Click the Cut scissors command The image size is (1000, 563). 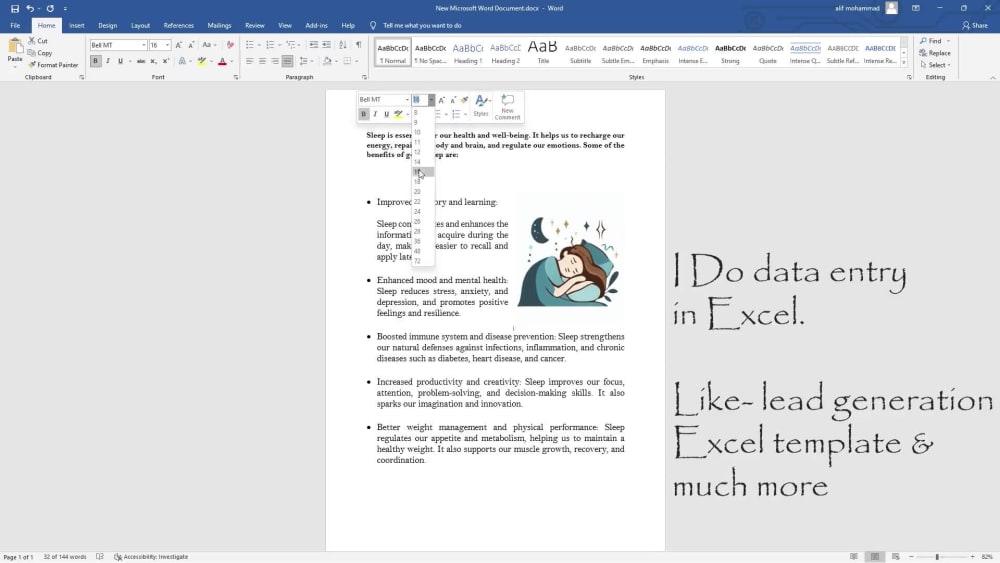coord(38,41)
